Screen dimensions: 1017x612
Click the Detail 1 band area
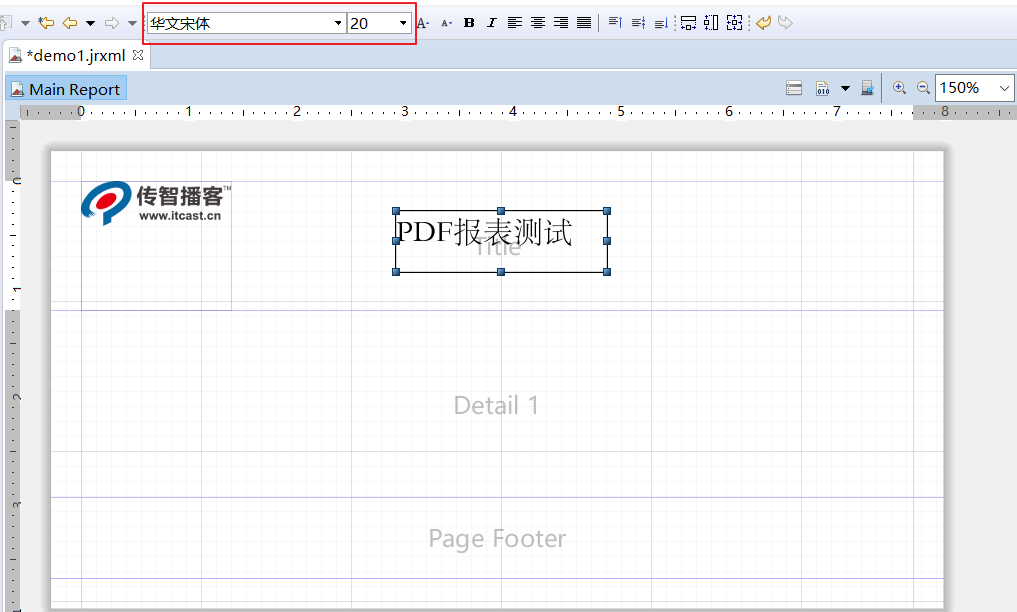point(497,405)
